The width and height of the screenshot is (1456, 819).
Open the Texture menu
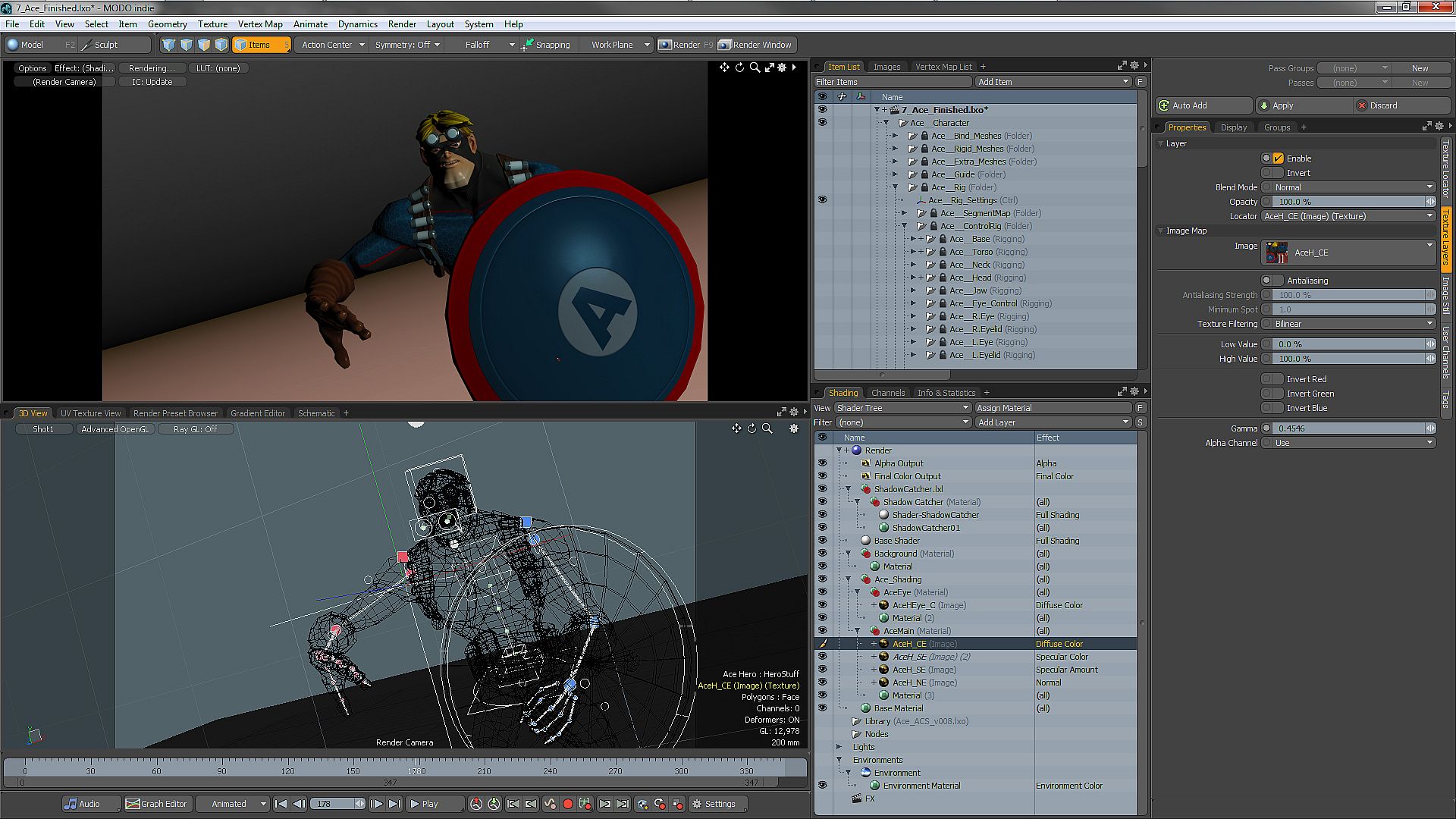(212, 24)
